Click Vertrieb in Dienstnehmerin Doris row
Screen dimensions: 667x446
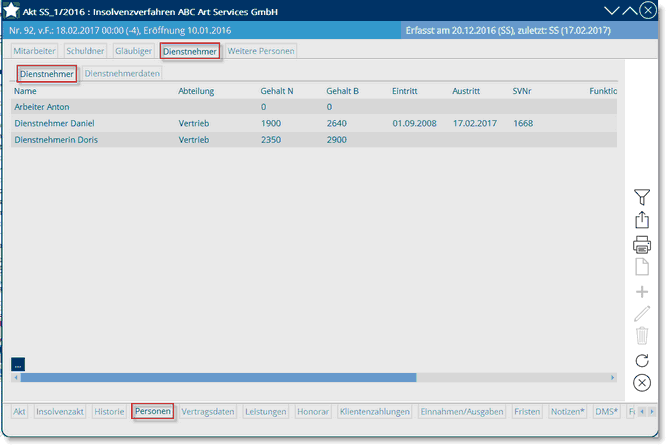tap(194, 140)
